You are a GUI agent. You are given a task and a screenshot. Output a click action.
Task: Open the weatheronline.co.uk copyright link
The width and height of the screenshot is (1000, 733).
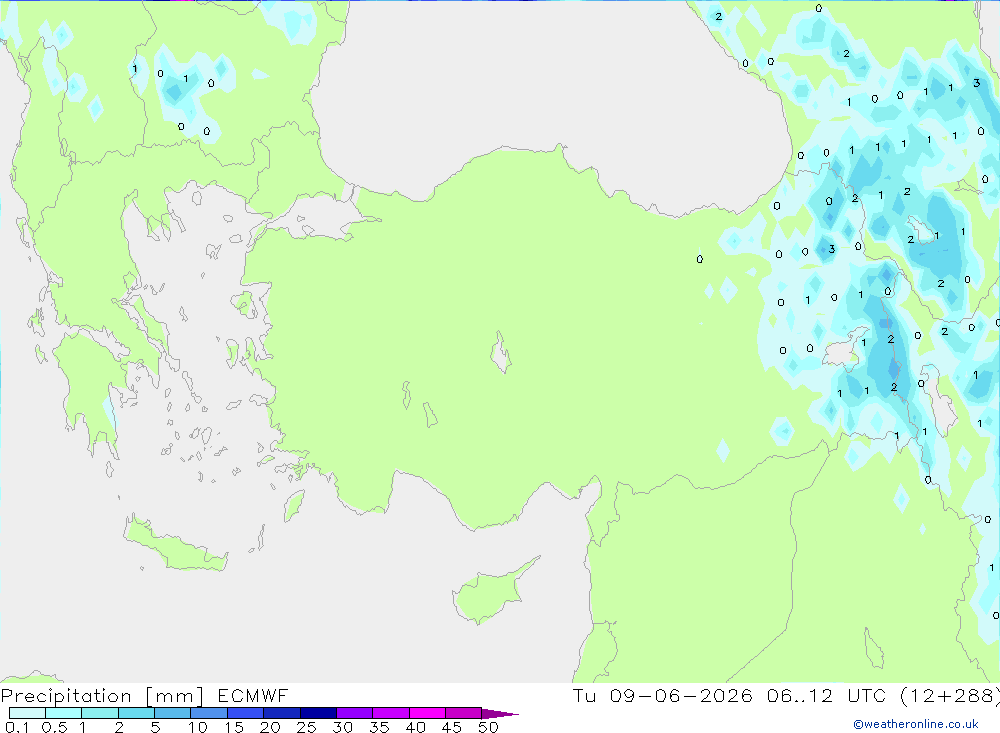pyautogui.click(x=916, y=724)
